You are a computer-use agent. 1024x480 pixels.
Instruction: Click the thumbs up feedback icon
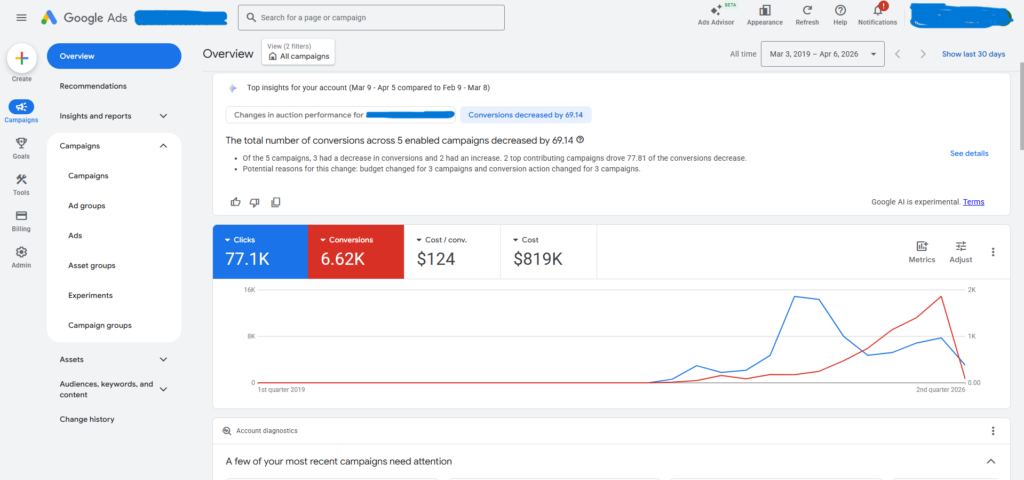pyautogui.click(x=236, y=202)
